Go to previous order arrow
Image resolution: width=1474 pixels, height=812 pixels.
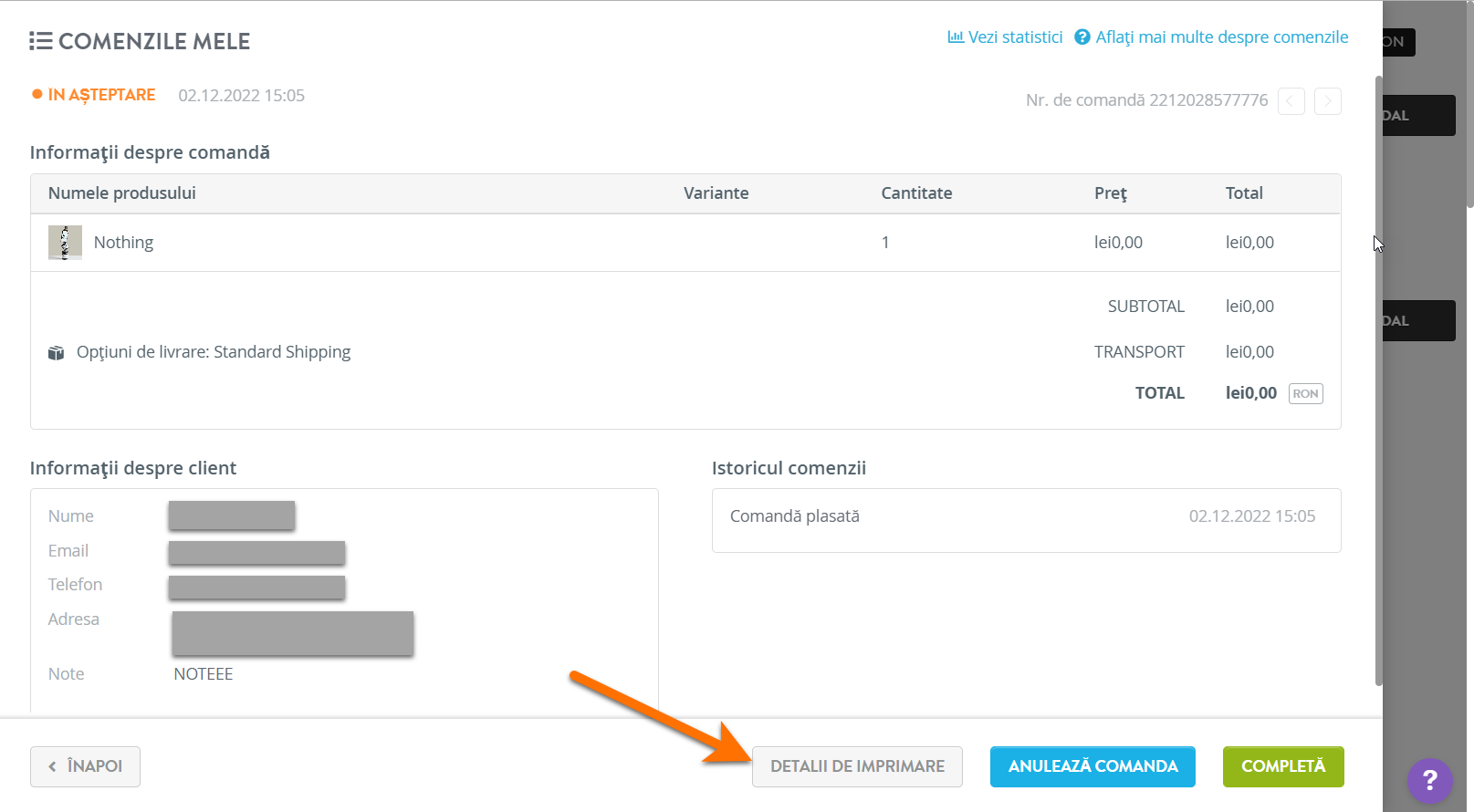(x=1291, y=100)
